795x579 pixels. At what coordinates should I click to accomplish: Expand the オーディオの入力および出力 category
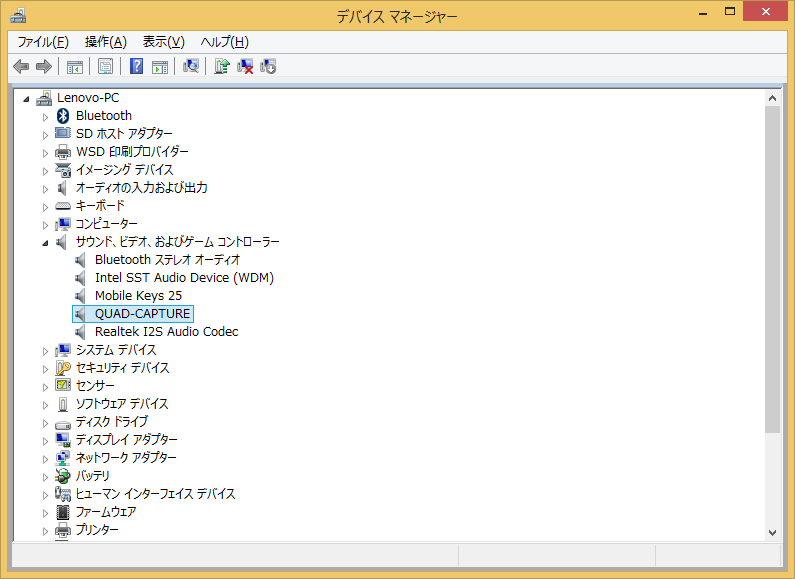tap(45, 189)
